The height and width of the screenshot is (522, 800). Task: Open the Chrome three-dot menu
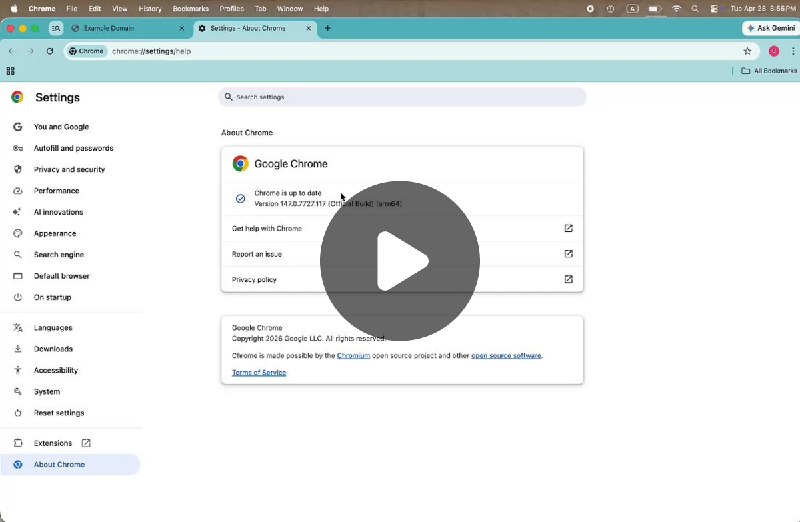click(x=793, y=51)
